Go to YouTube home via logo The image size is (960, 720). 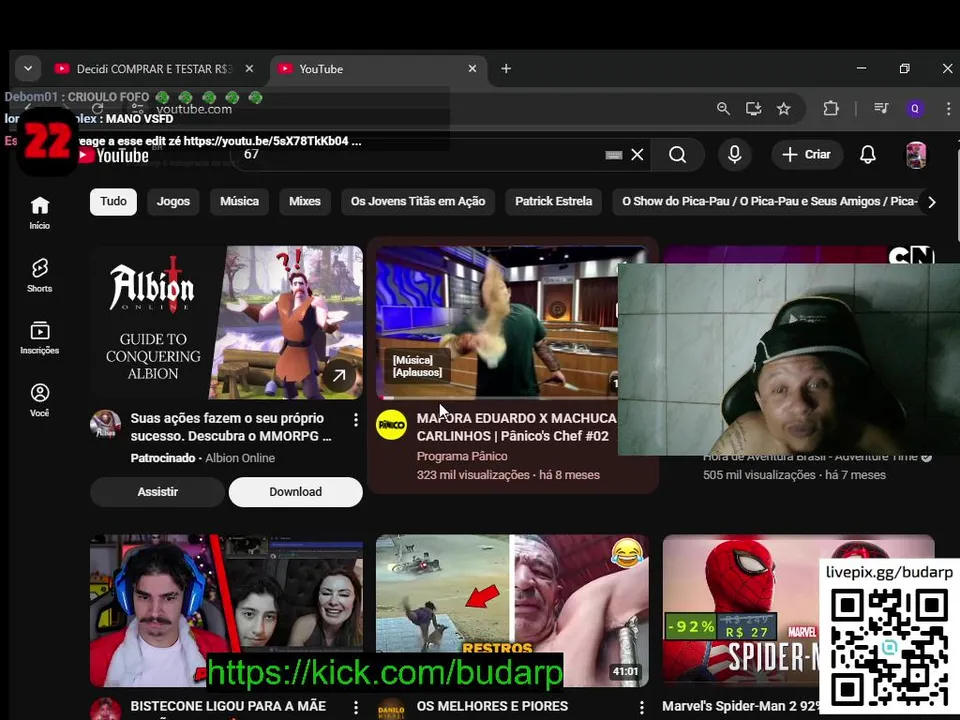pos(114,156)
